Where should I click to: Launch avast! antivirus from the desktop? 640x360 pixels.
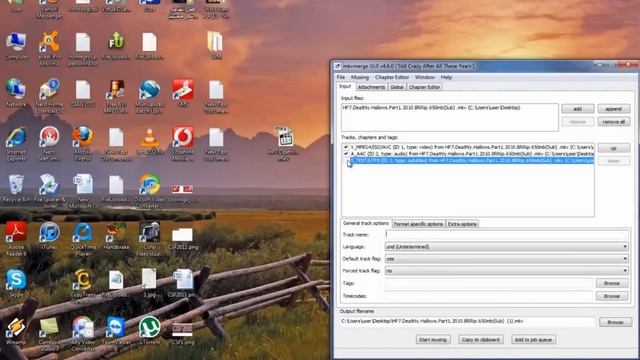pos(49,48)
